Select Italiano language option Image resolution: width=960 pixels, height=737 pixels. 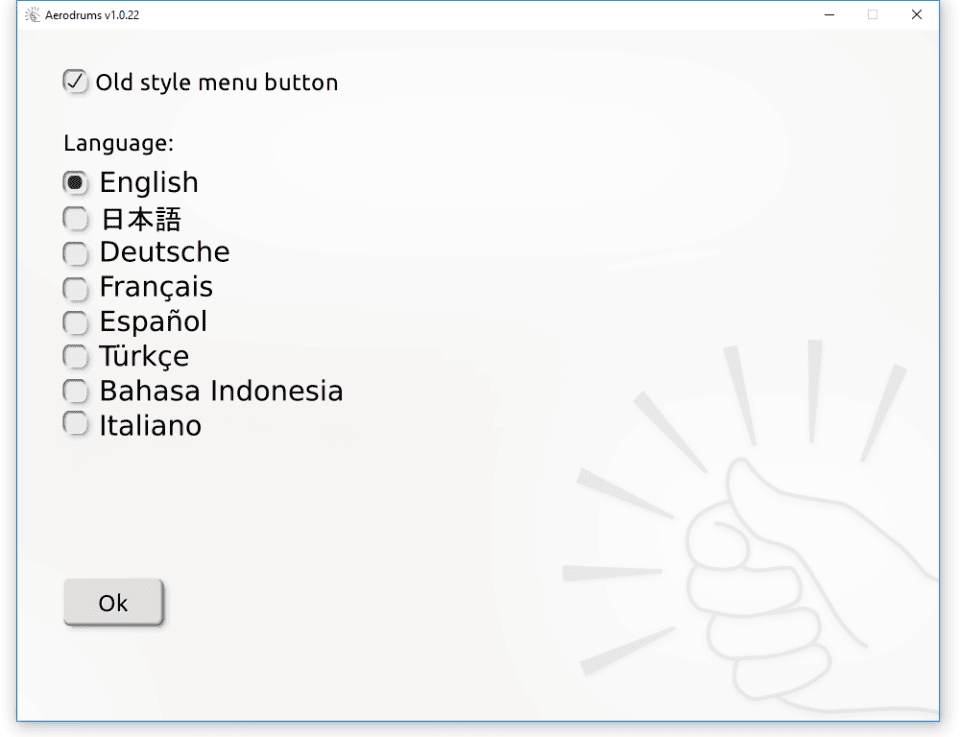[75, 424]
